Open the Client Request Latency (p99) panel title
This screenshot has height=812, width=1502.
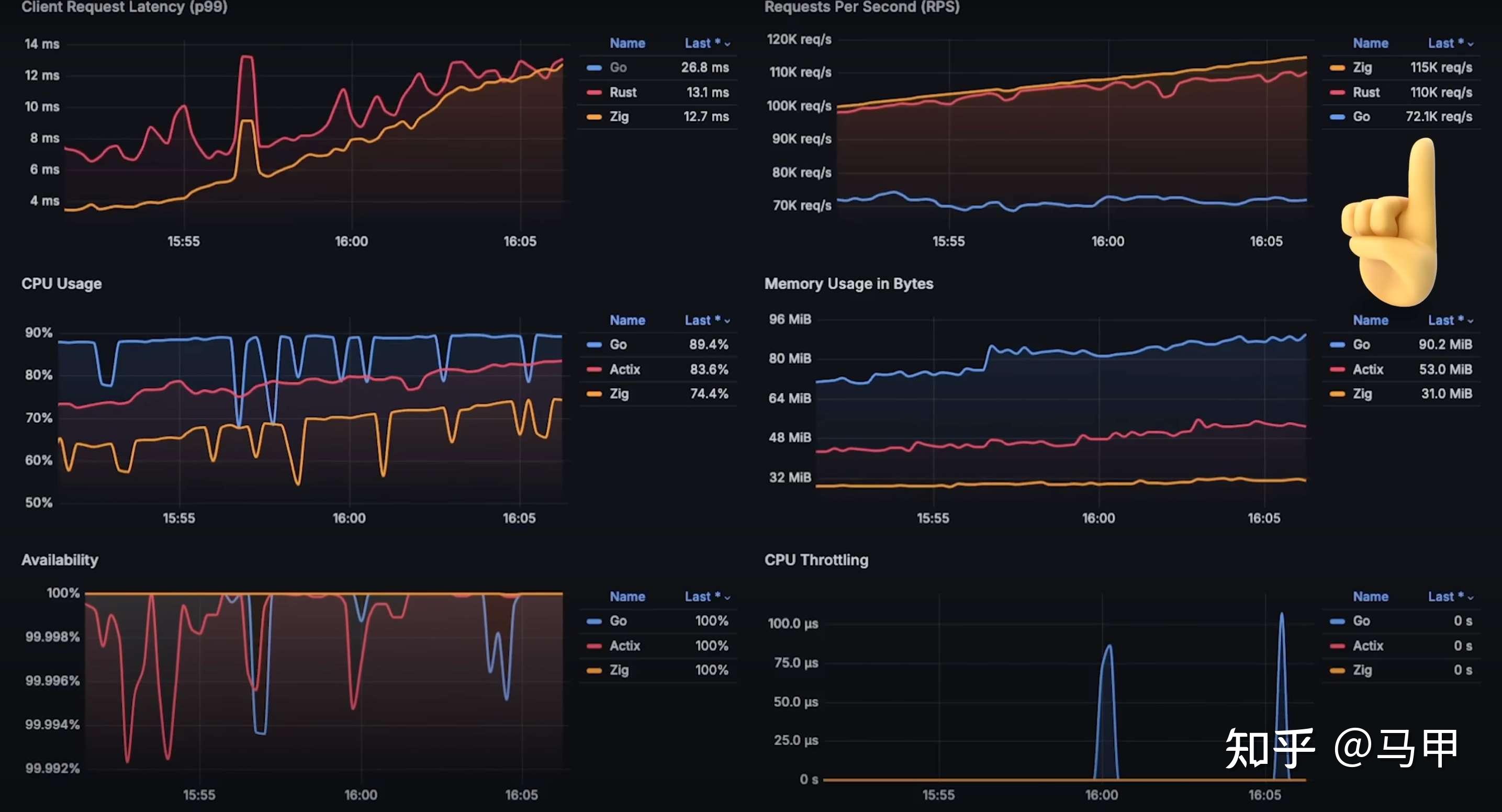(x=124, y=7)
